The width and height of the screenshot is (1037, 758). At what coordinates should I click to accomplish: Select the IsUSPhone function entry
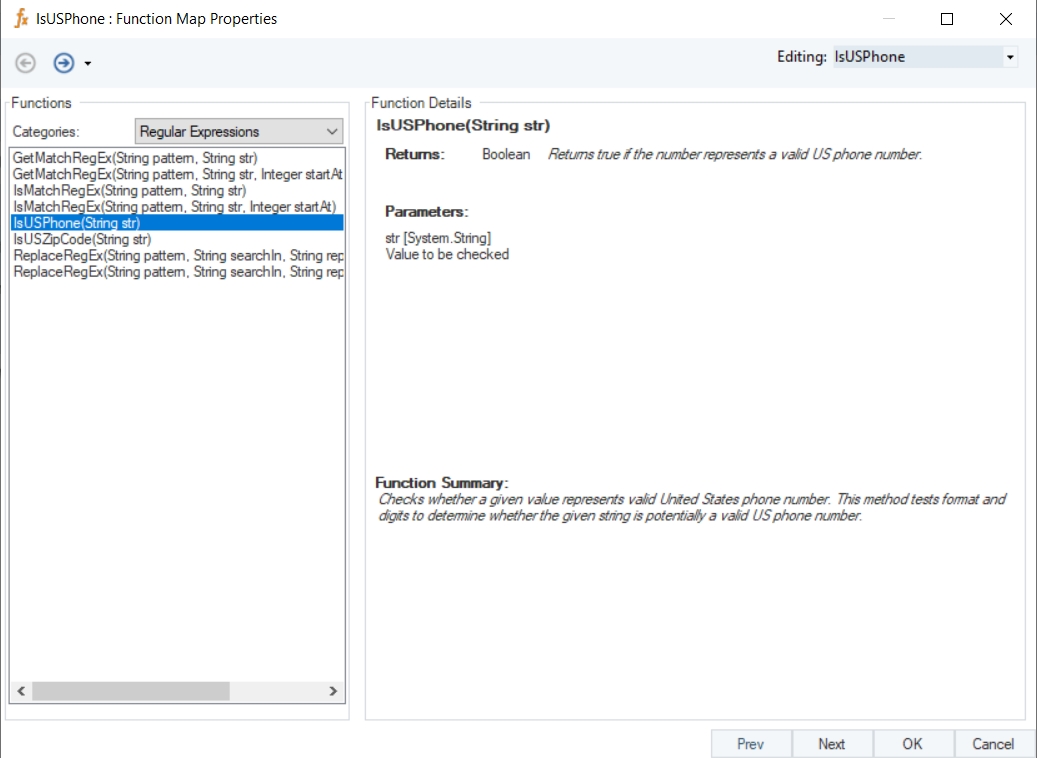point(77,223)
